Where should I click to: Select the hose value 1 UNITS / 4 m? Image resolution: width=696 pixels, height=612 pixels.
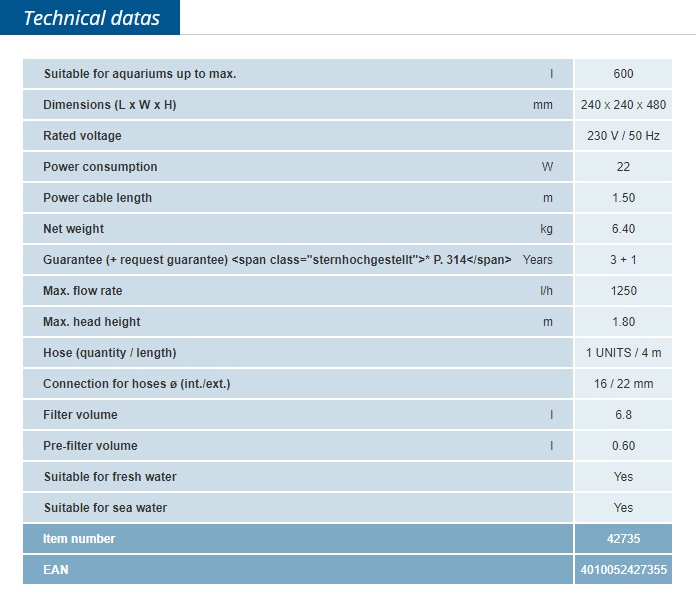pyautogui.click(x=623, y=353)
